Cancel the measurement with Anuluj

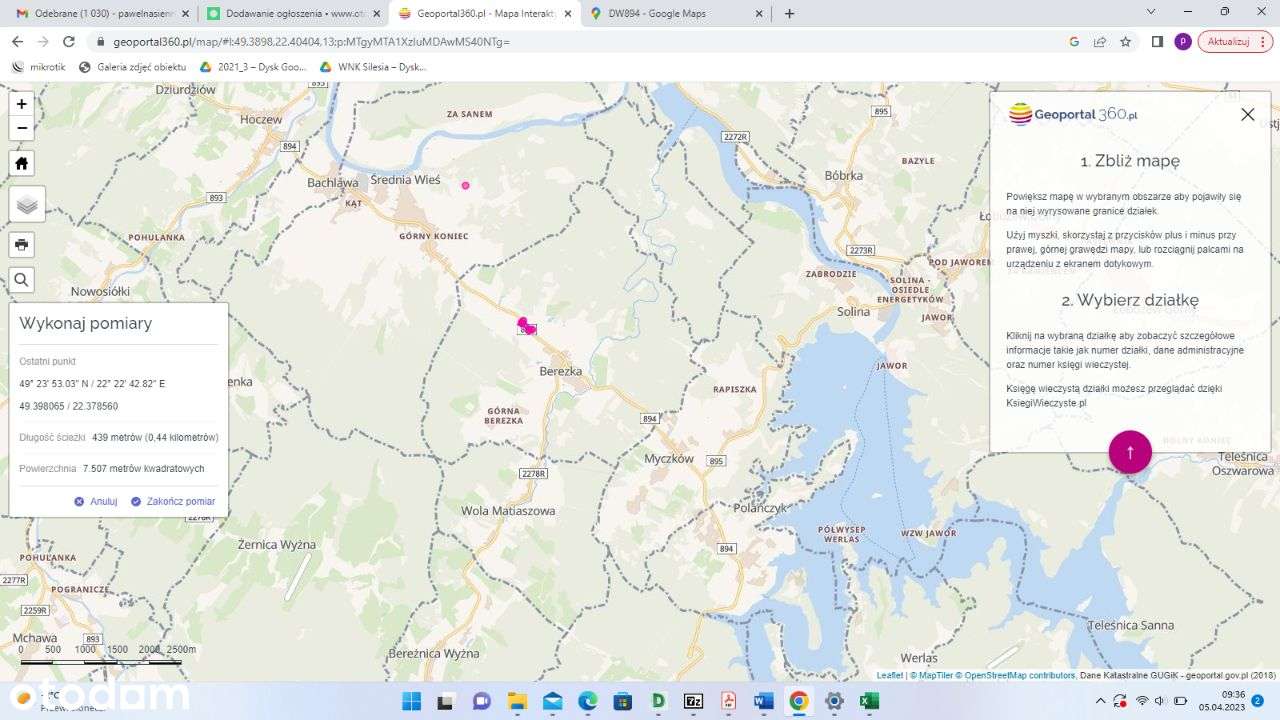coord(96,501)
